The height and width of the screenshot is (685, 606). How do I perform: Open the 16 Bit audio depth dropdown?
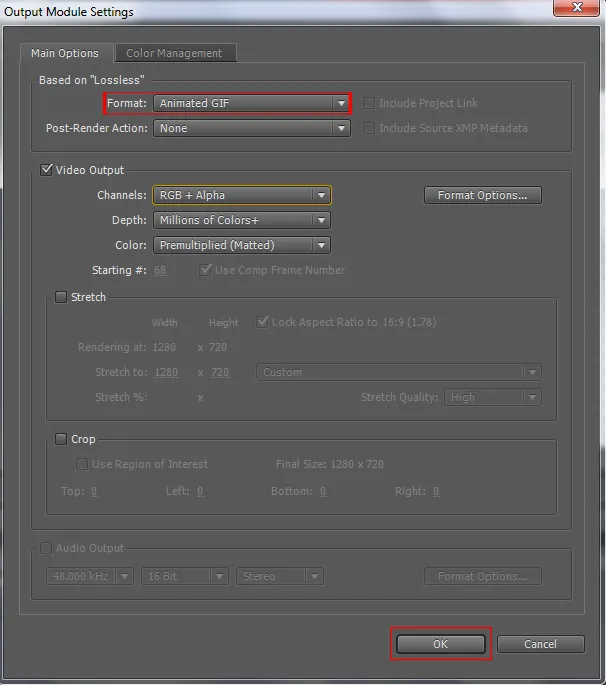pos(185,576)
